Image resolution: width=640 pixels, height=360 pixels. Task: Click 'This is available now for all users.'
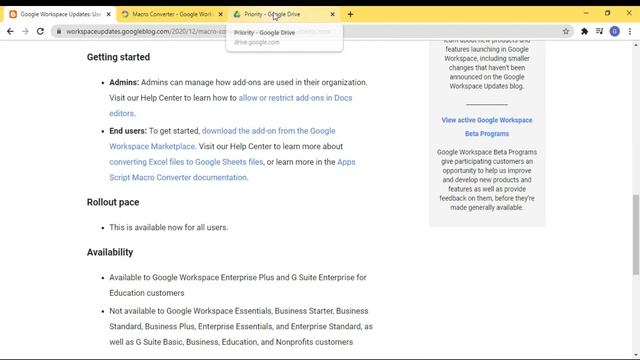click(x=169, y=227)
